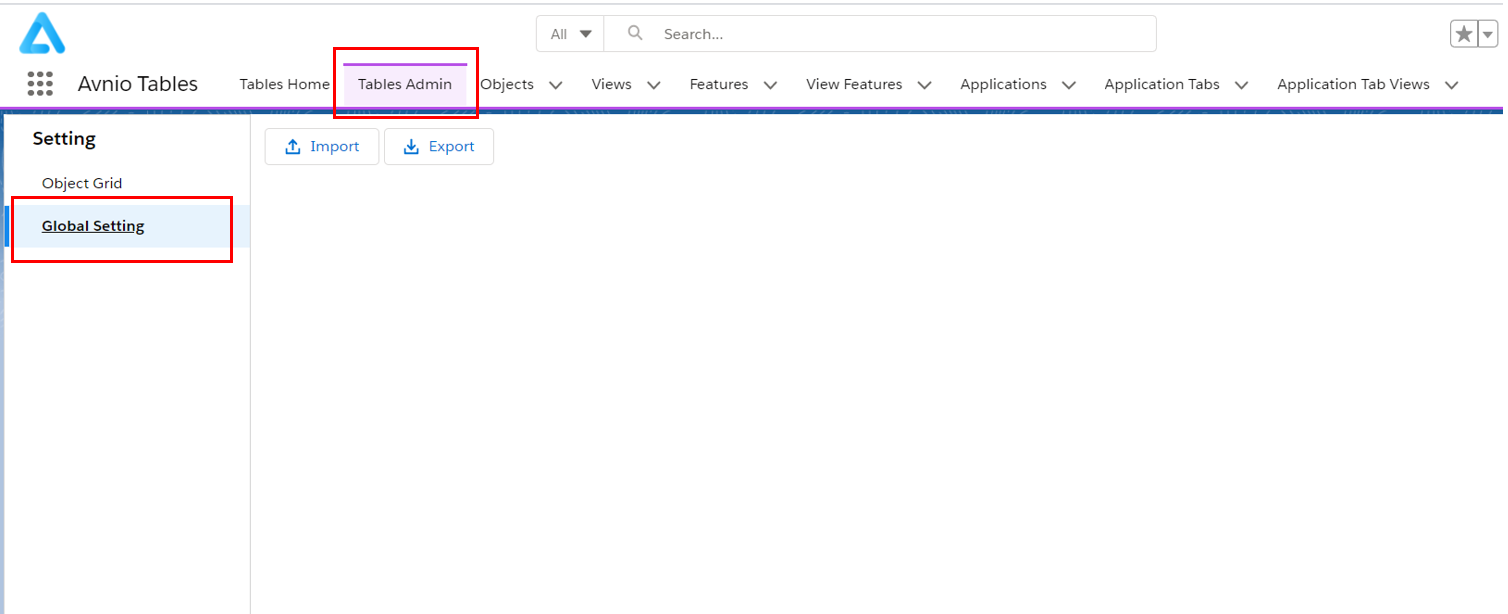
Task: Expand the Features tab chevron
Action: [x=770, y=85]
